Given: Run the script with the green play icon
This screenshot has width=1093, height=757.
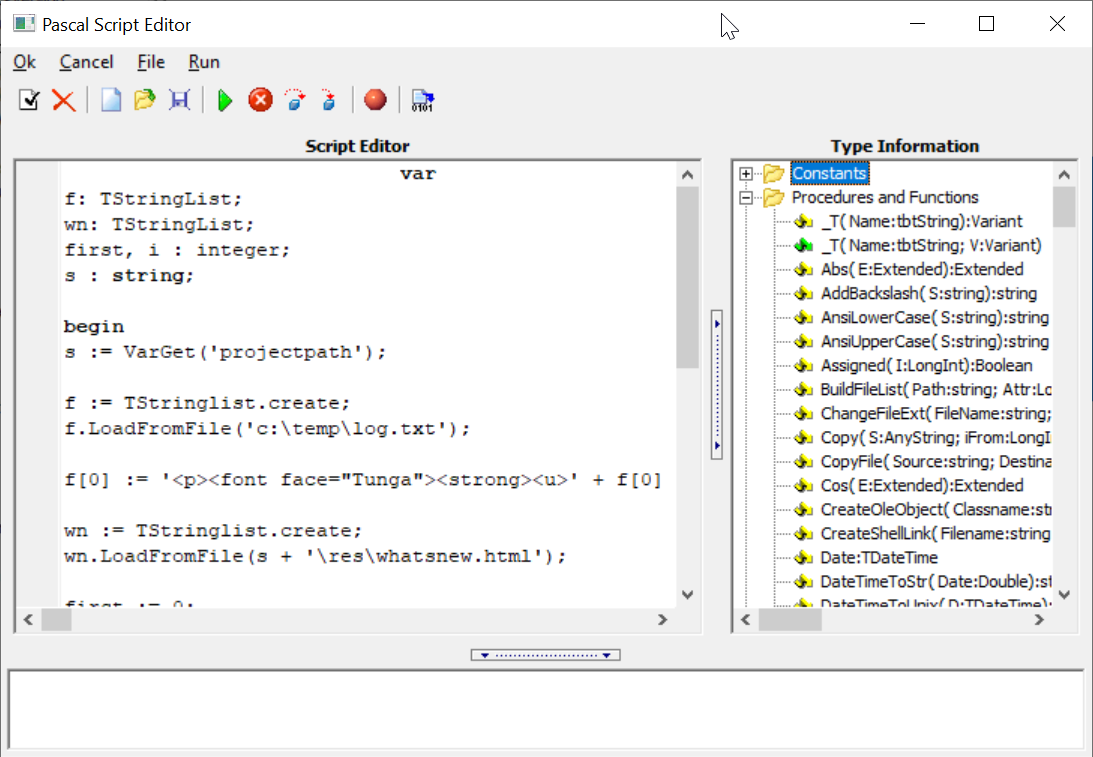Looking at the screenshot, I should tap(224, 100).
